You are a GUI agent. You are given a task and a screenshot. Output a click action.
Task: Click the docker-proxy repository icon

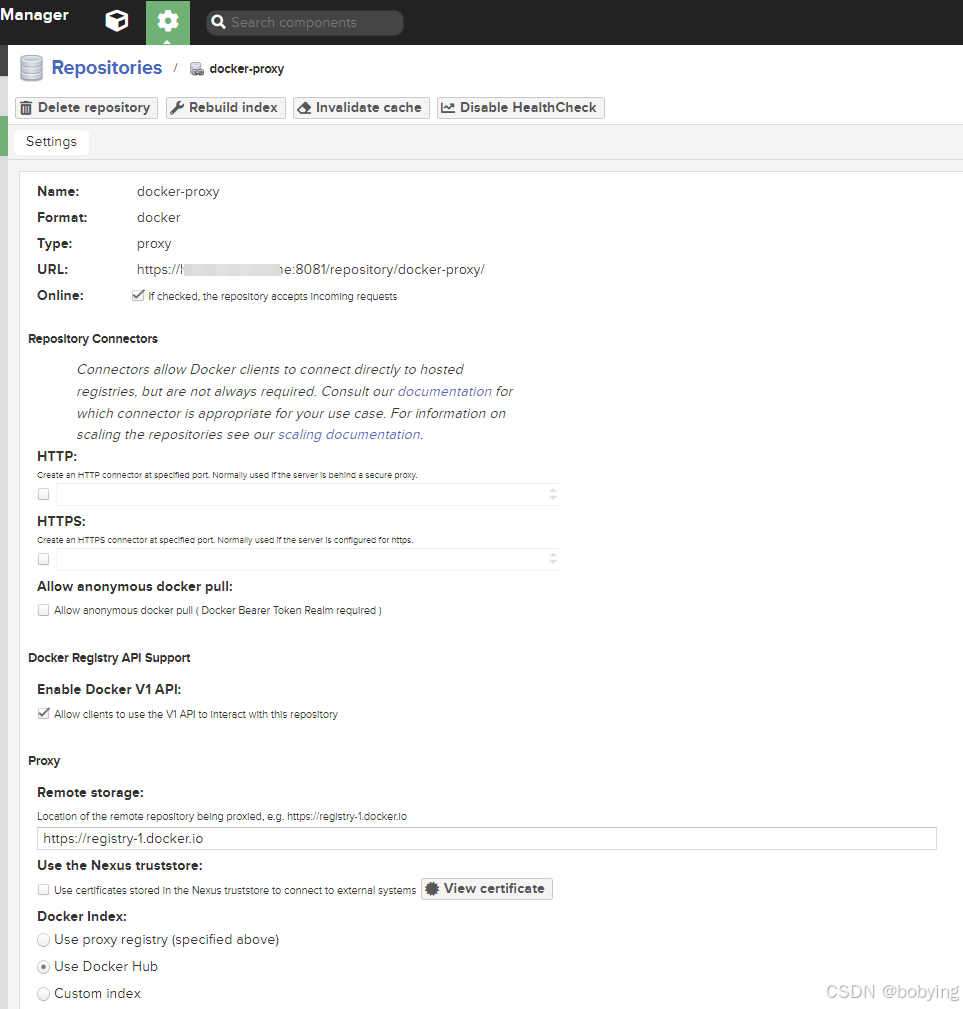[197, 69]
